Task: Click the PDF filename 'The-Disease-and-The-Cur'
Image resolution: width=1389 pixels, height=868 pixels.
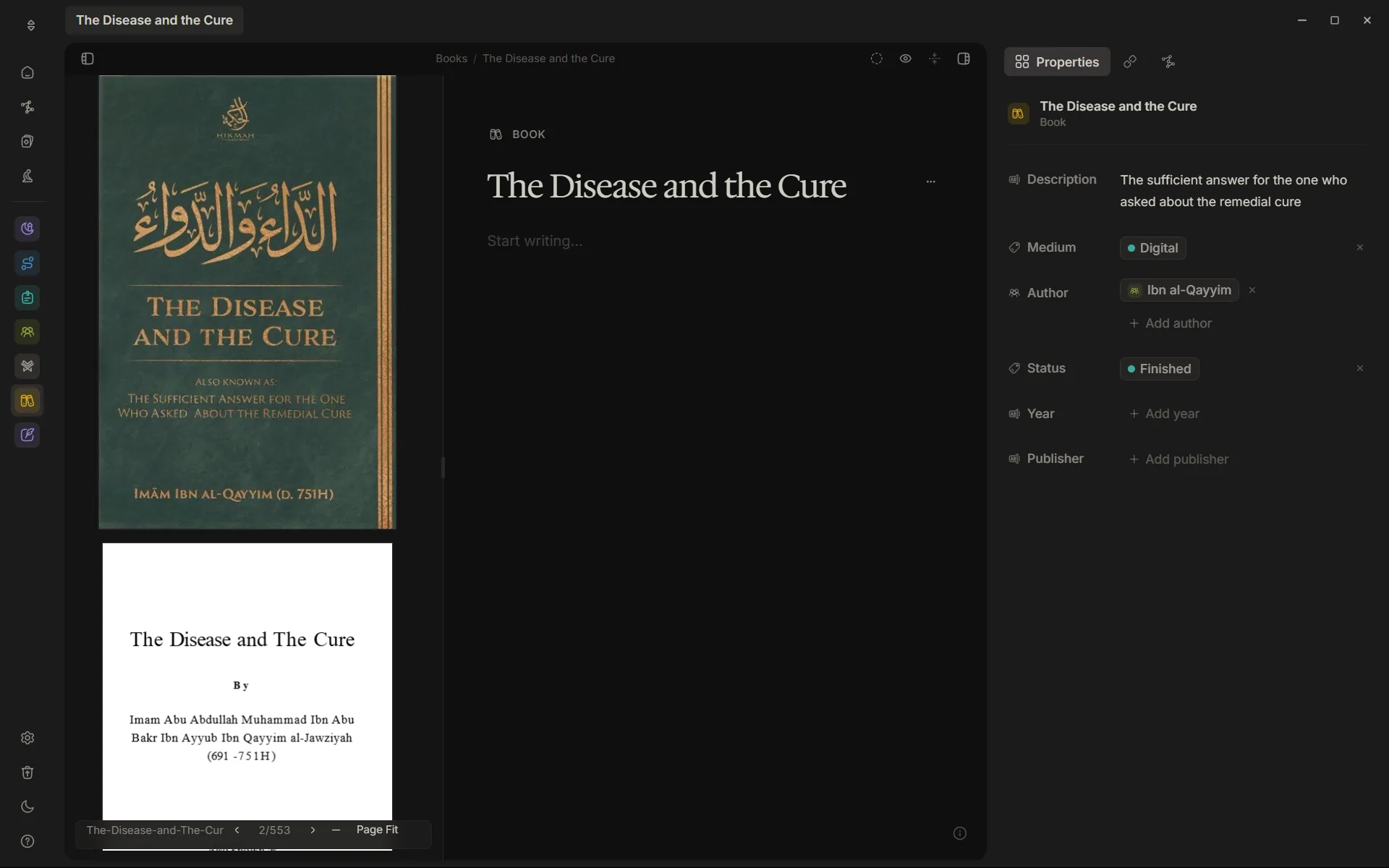Action: (x=155, y=830)
